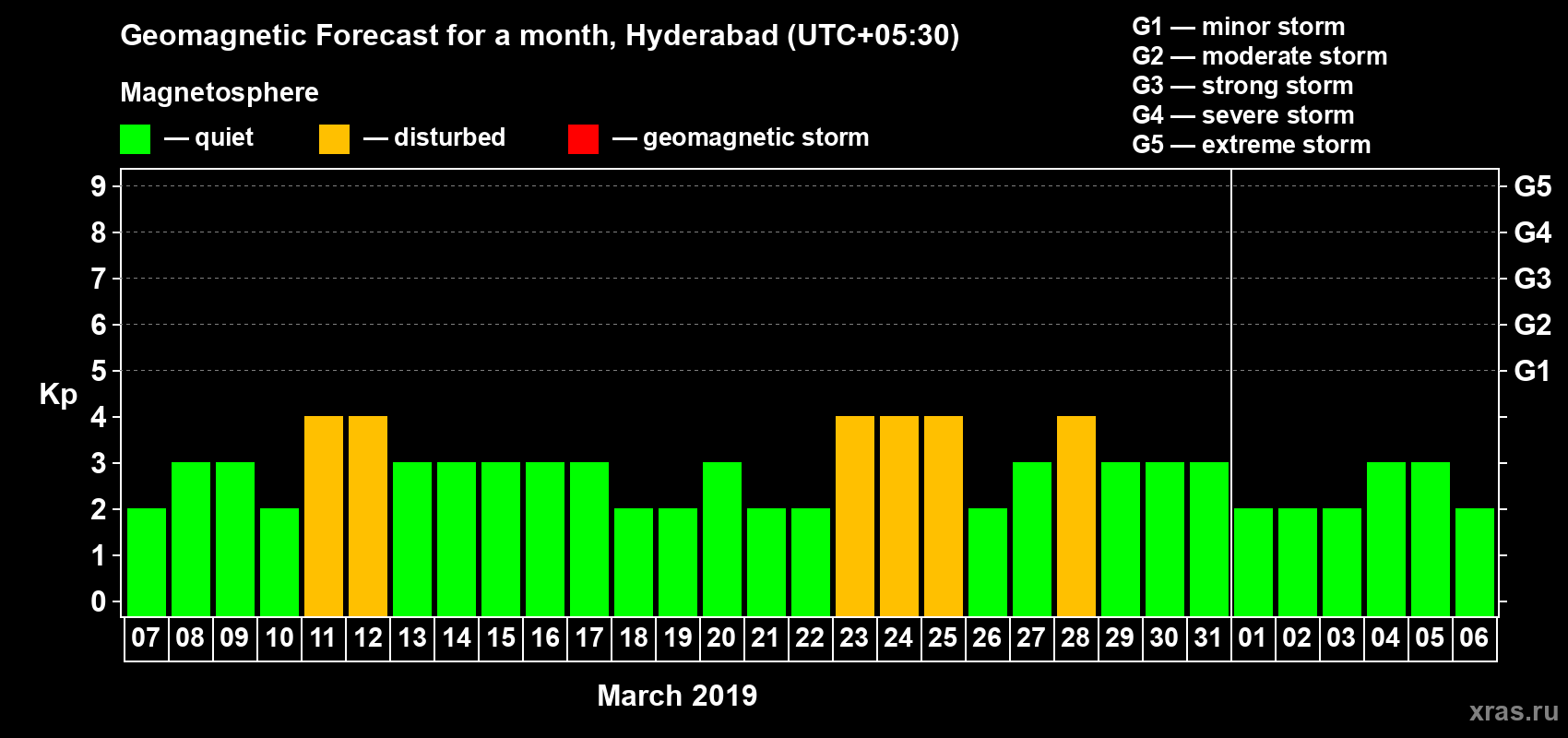
Task: Click the orange bar for March 12
Action: tap(368, 517)
